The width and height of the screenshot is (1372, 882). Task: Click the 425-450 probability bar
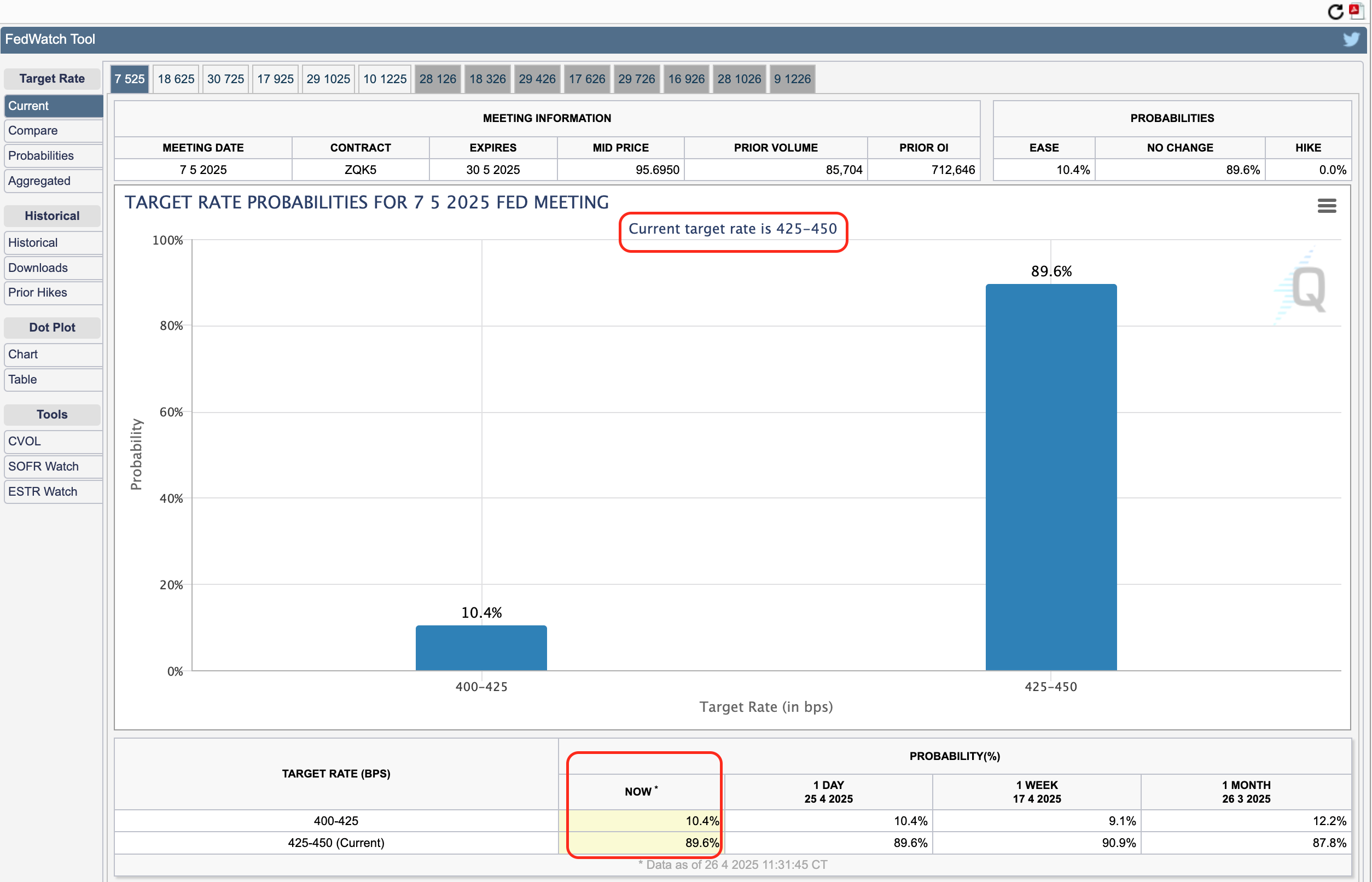pos(1051,477)
